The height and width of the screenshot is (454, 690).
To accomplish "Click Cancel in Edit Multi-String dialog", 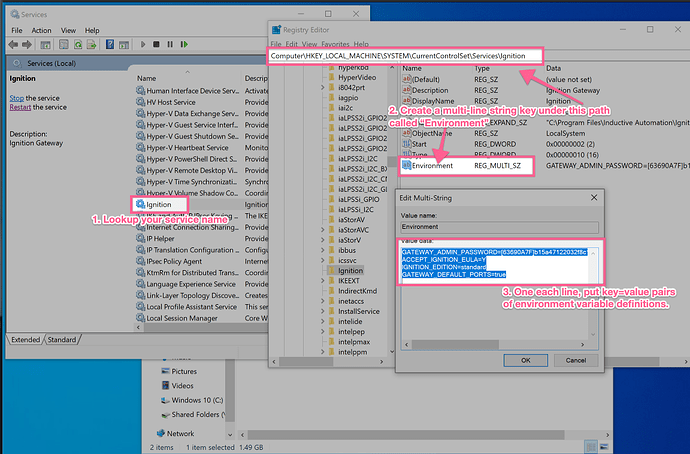I will click(x=576, y=360).
